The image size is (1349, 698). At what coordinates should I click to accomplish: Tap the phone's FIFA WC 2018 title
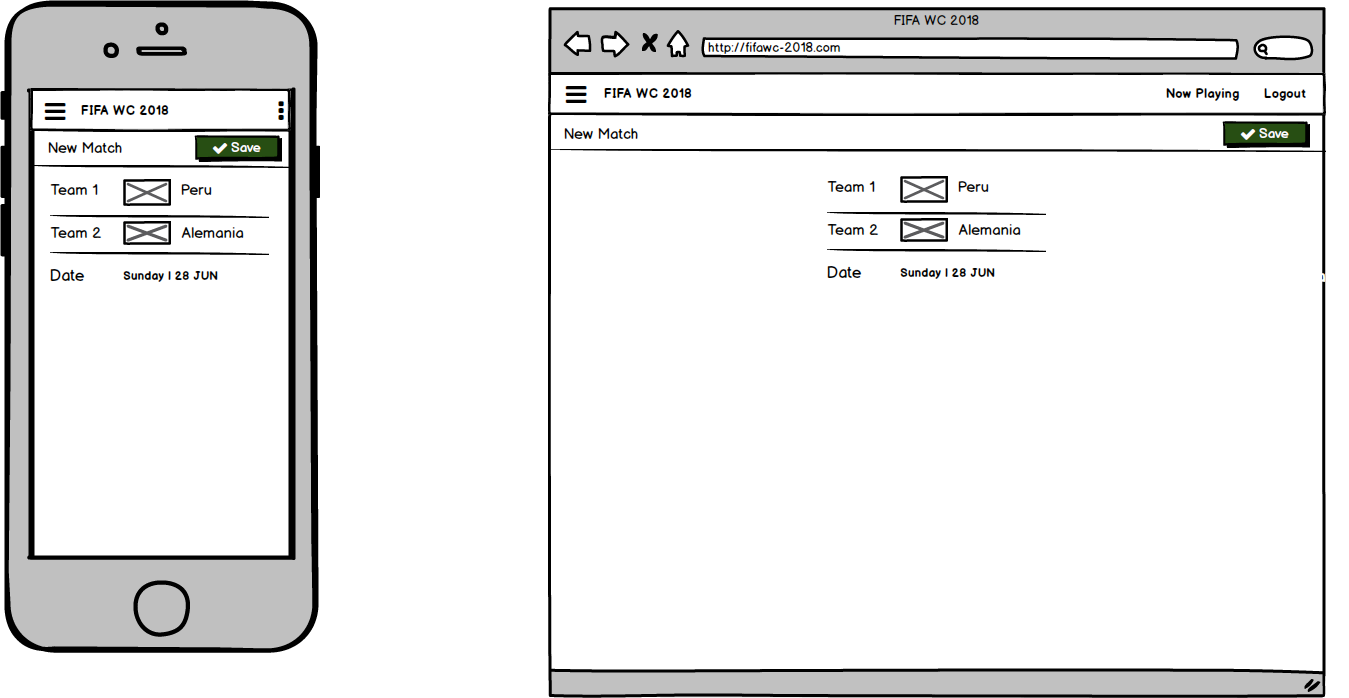[x=125, y=111]
